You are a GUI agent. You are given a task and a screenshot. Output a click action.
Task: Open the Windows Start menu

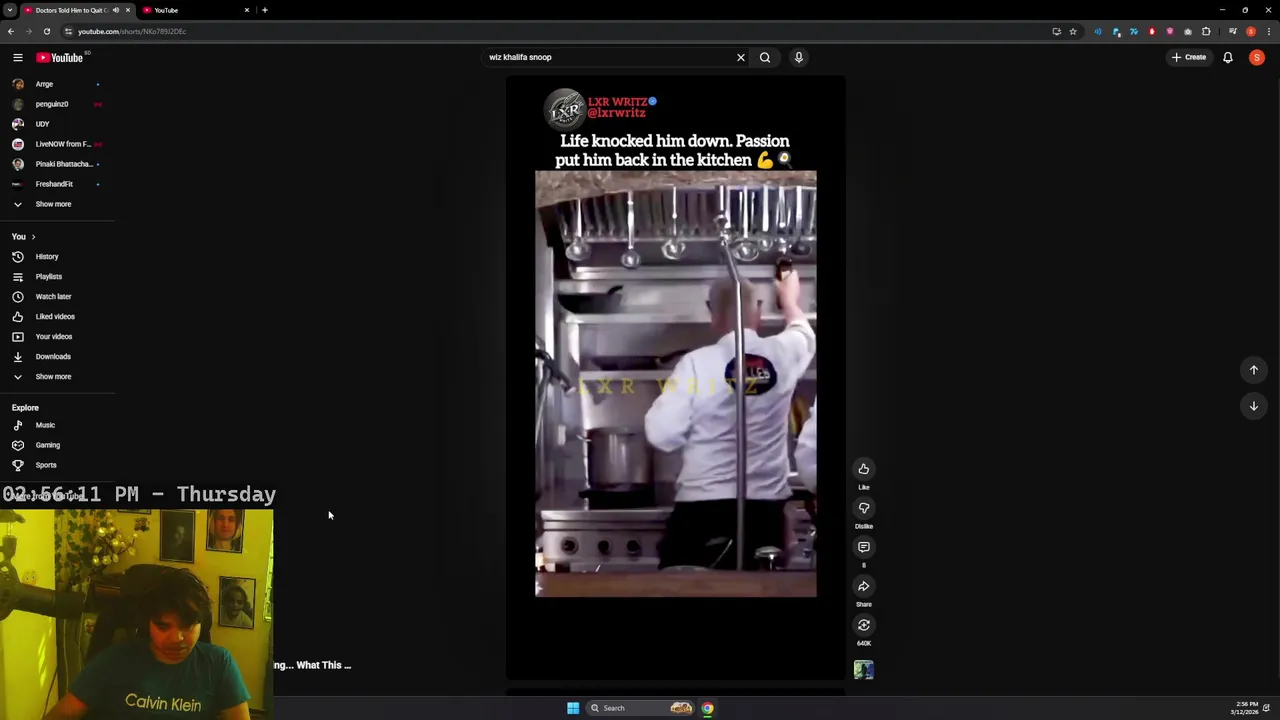[x=573, y=708]
